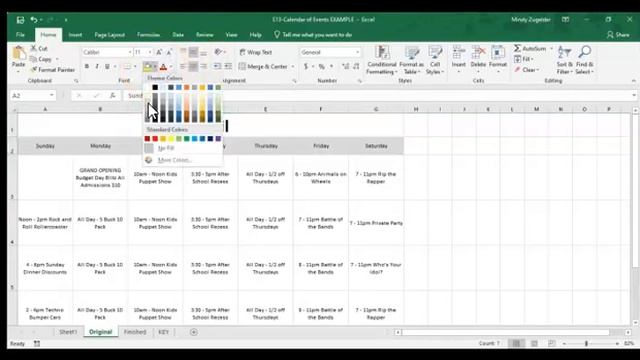Click the Decrease Indent icon

coord(217,67)
